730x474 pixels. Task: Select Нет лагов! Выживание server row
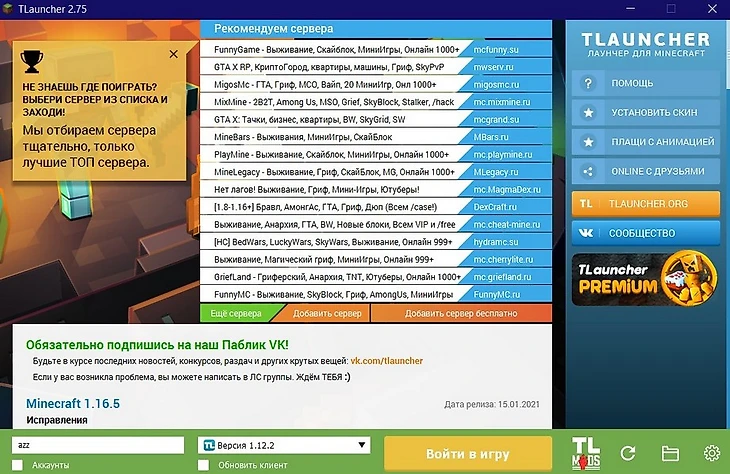[376, 190]
